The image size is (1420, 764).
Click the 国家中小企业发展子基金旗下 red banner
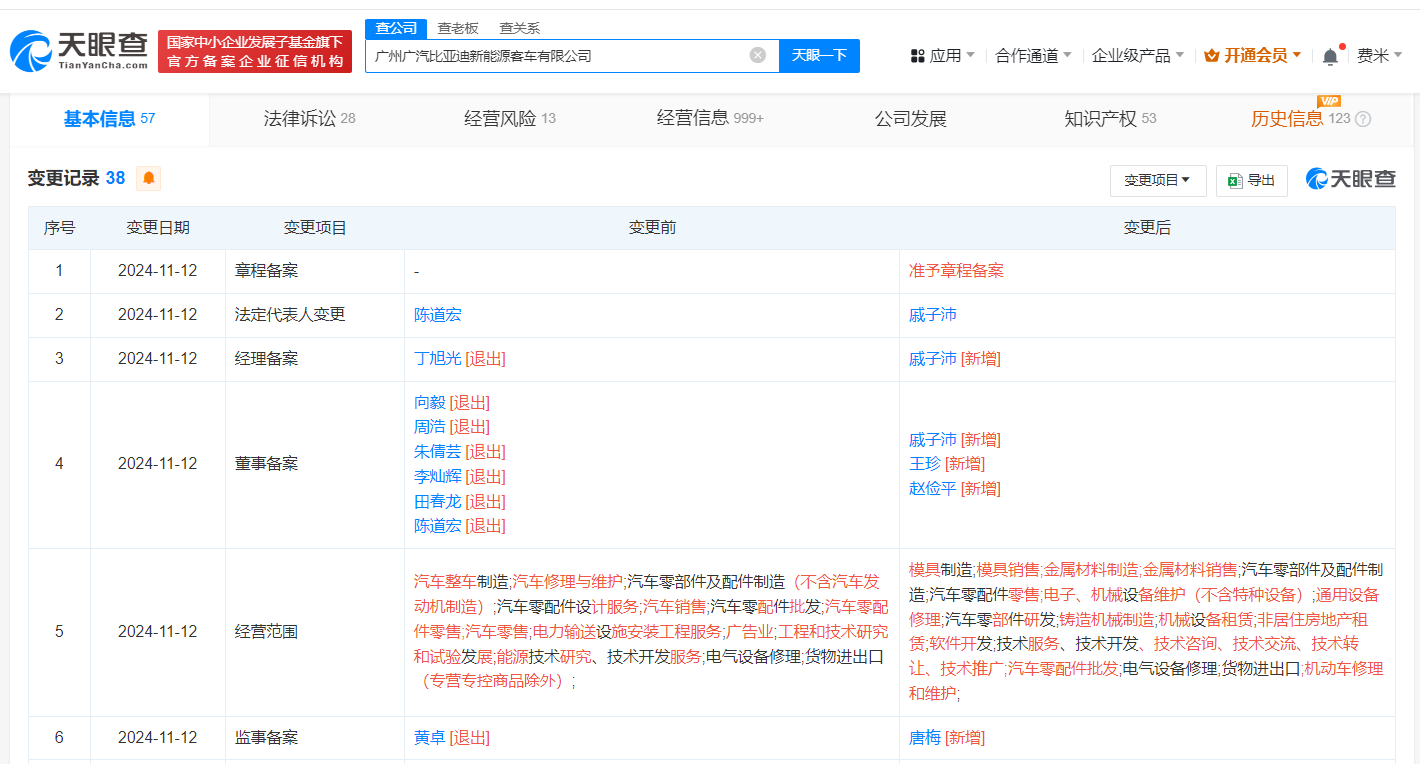(255, 51)
